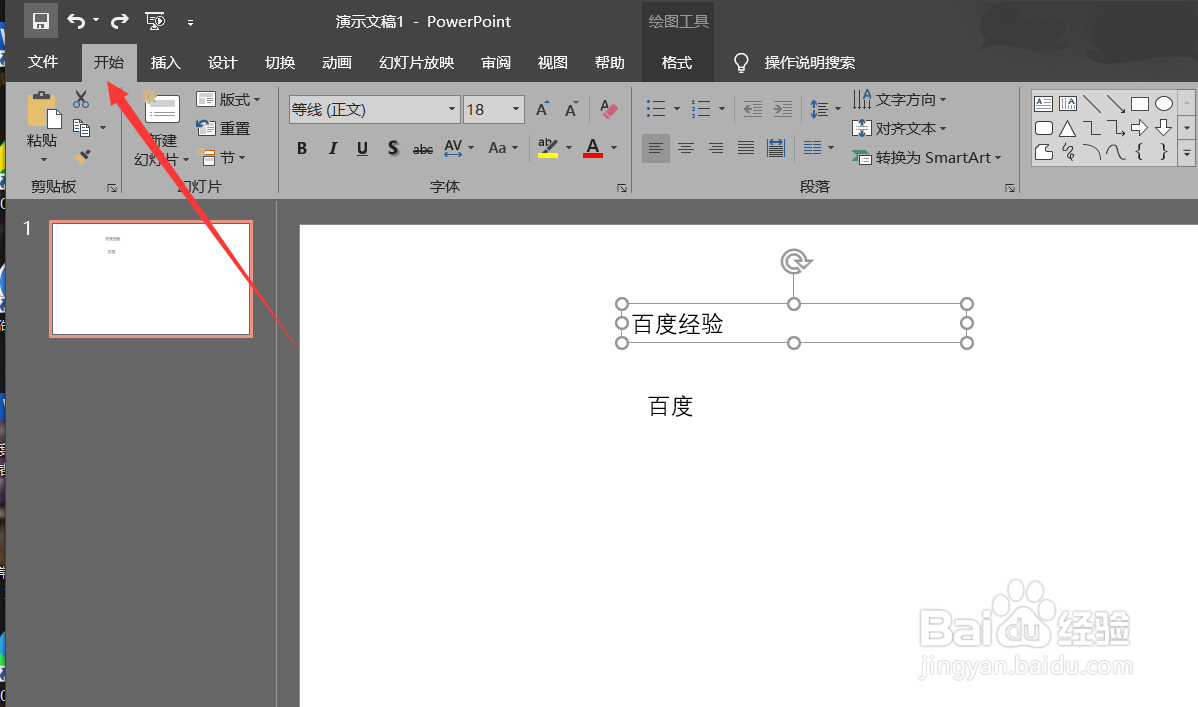
Task: Apply bullet list formatting
Action: pyautogui.click(x=656, y=109)
